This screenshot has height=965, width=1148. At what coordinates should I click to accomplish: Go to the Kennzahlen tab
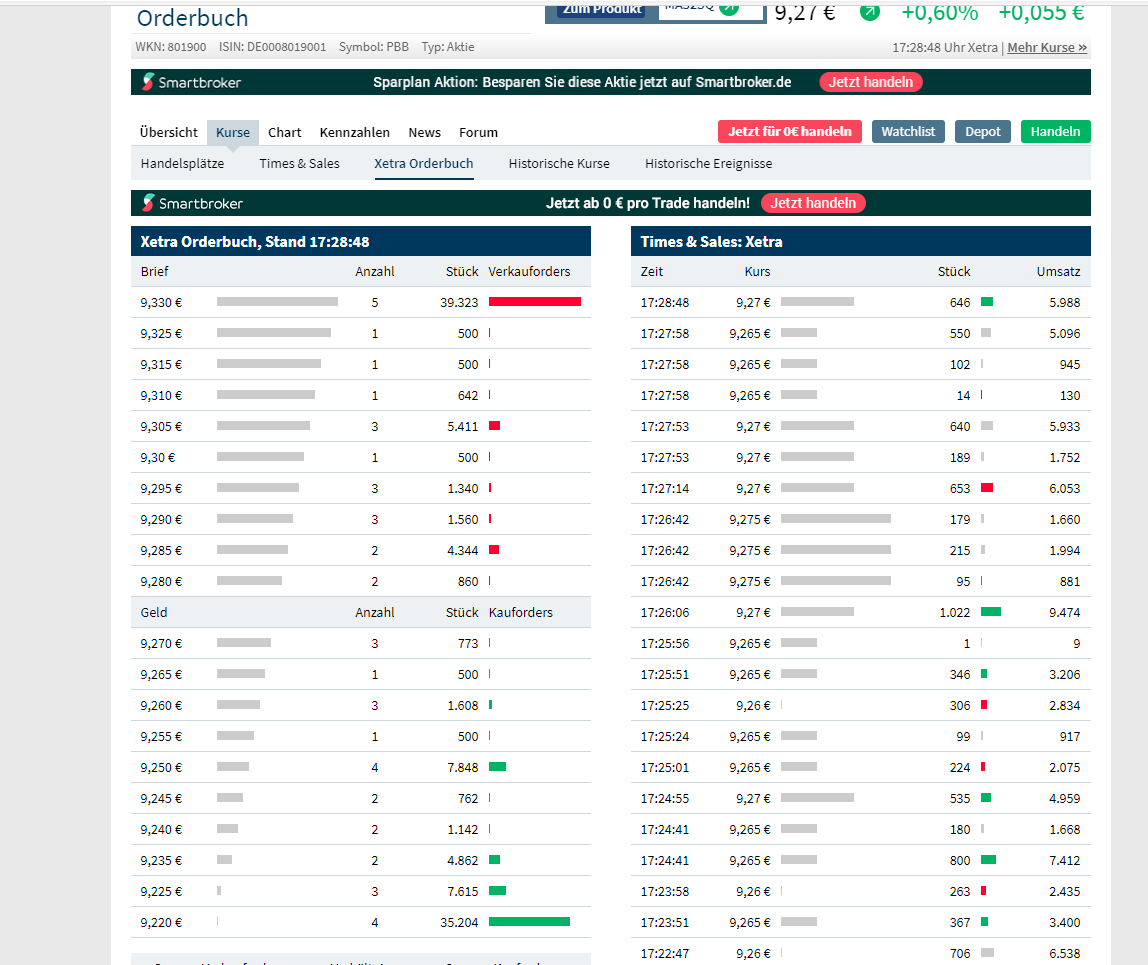click(x=354, y=132)
